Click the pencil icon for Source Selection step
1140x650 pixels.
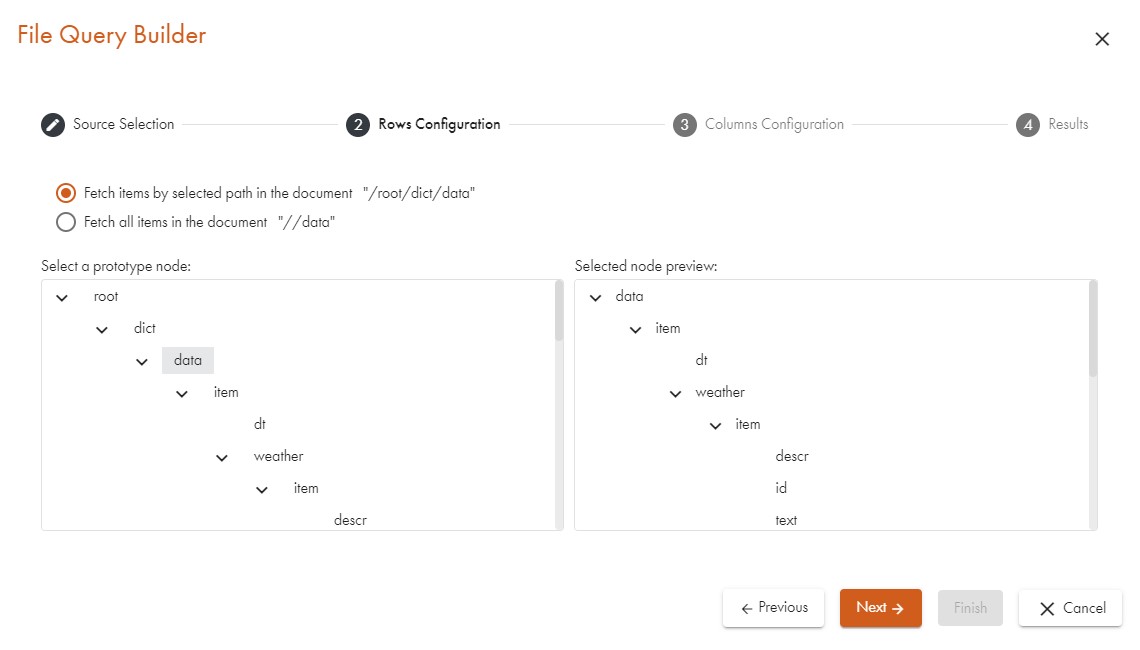pyautogui.click(x=52, y=125)
